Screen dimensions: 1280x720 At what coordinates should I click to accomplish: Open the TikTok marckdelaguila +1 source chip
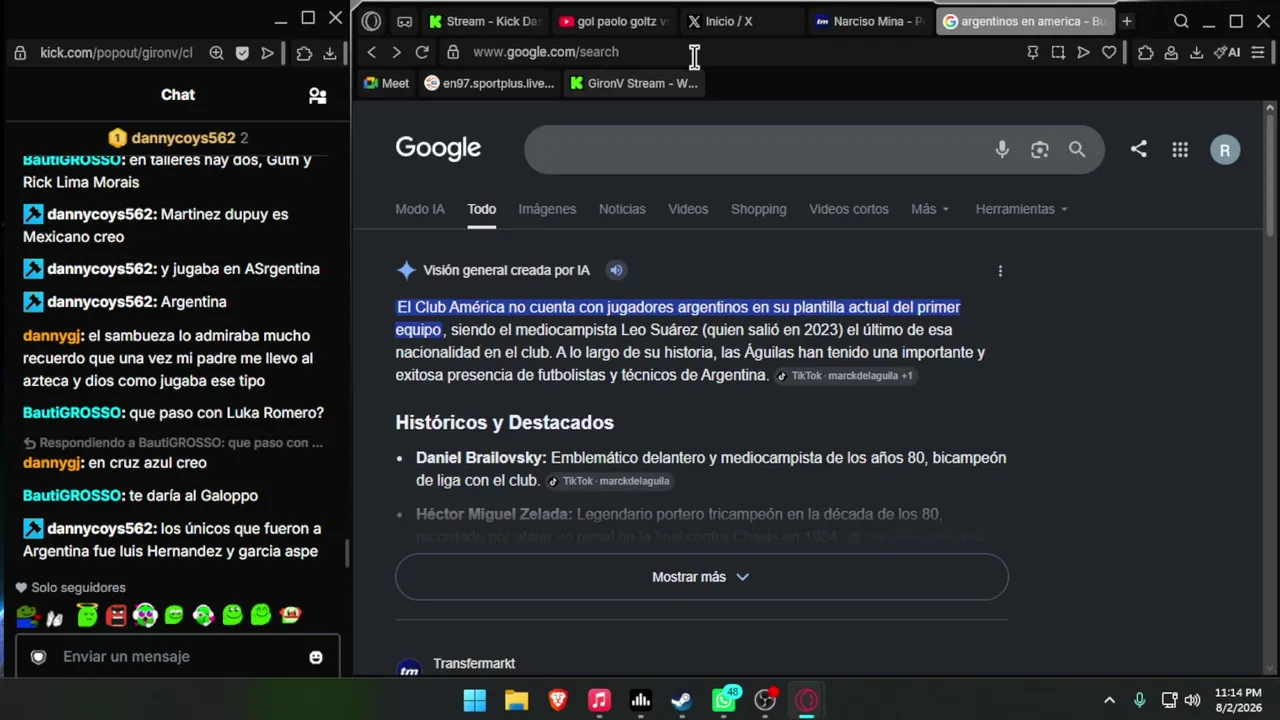[x=846, y=376]
